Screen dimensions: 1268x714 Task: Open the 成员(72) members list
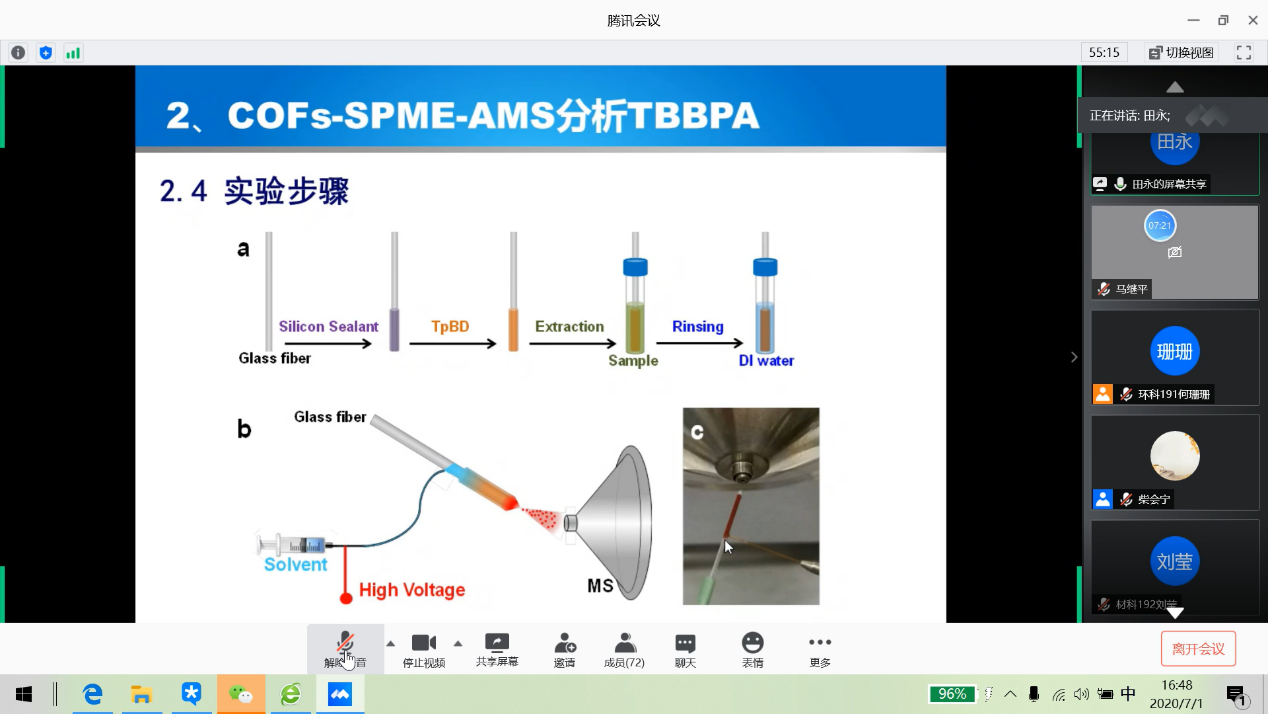click(625, 648)
